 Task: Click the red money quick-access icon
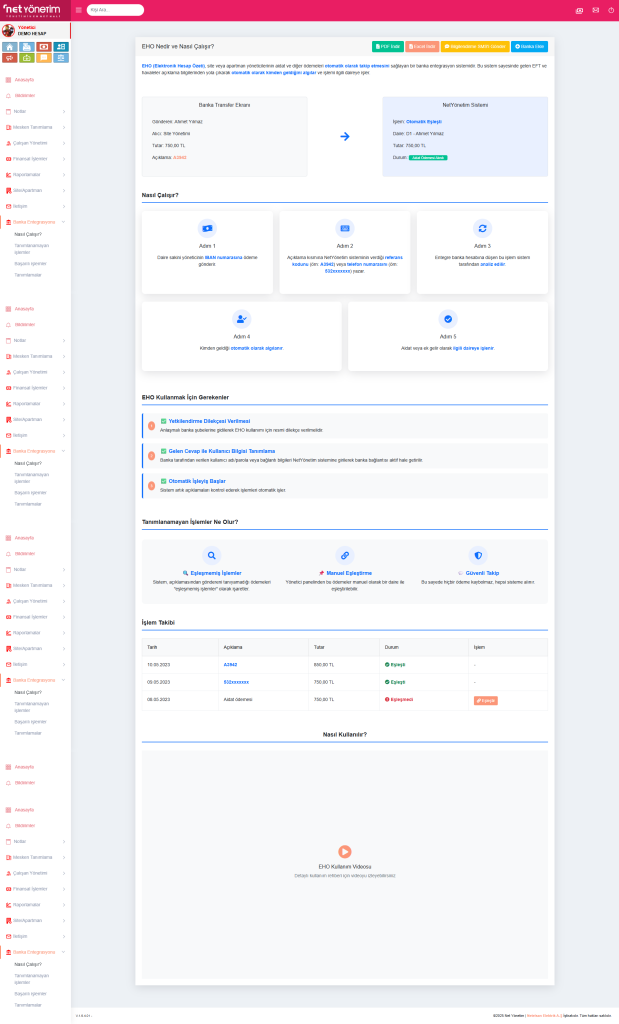point(44,47)
